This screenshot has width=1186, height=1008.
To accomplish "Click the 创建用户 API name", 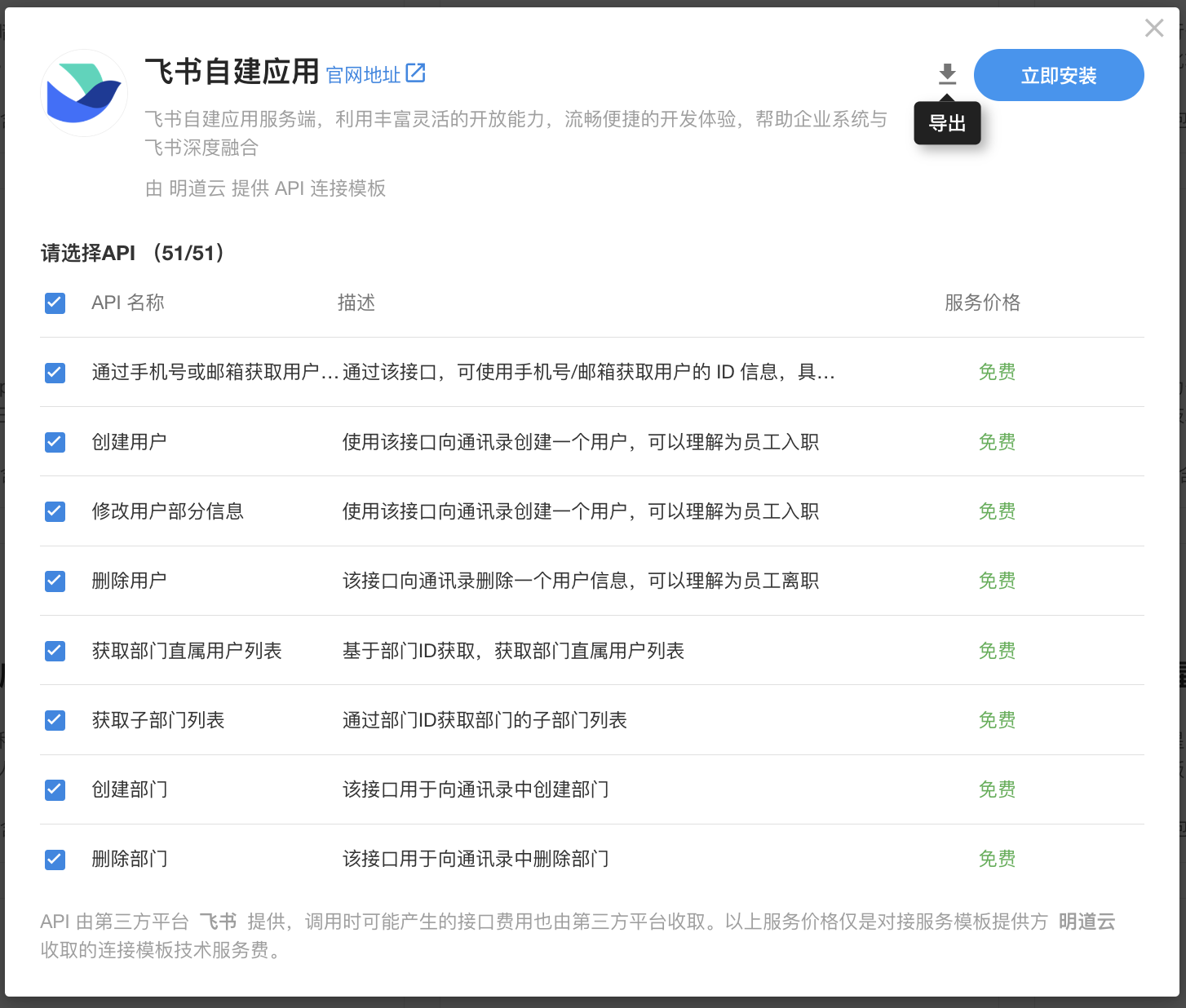I will tap(129, 442).
